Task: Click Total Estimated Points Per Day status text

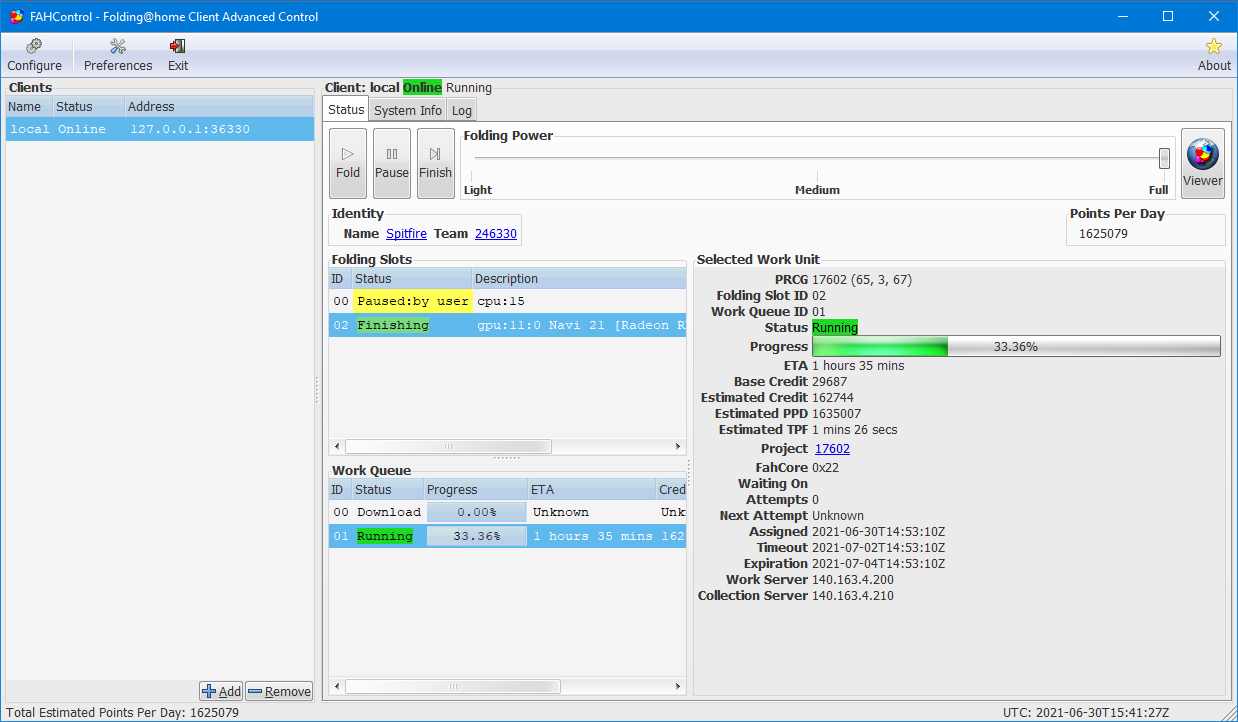Action: [x=122, y=713]
